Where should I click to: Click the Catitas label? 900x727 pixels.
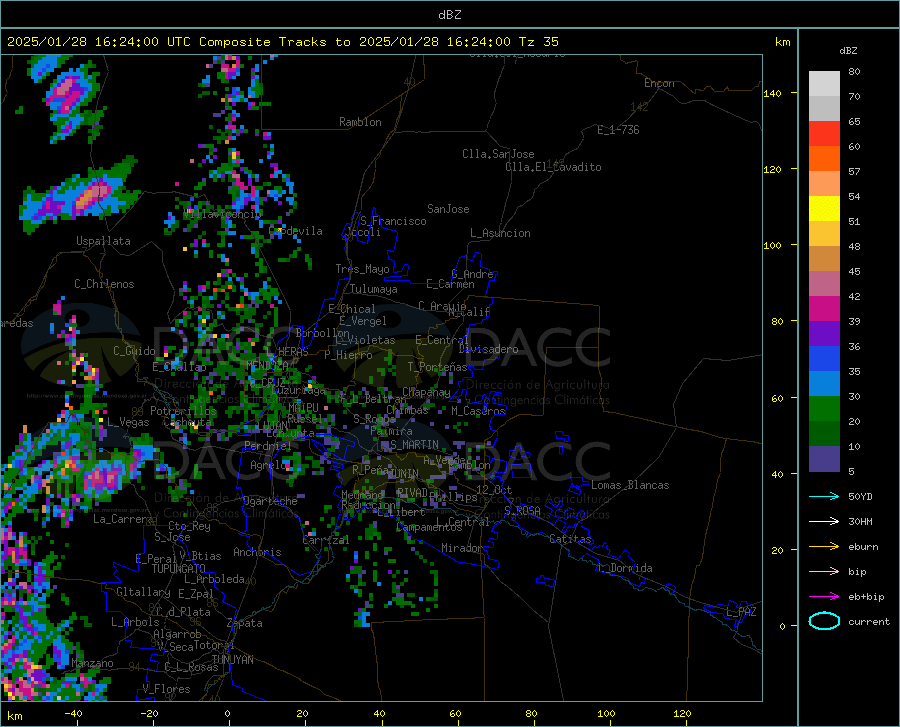click(x=571, y=539)
